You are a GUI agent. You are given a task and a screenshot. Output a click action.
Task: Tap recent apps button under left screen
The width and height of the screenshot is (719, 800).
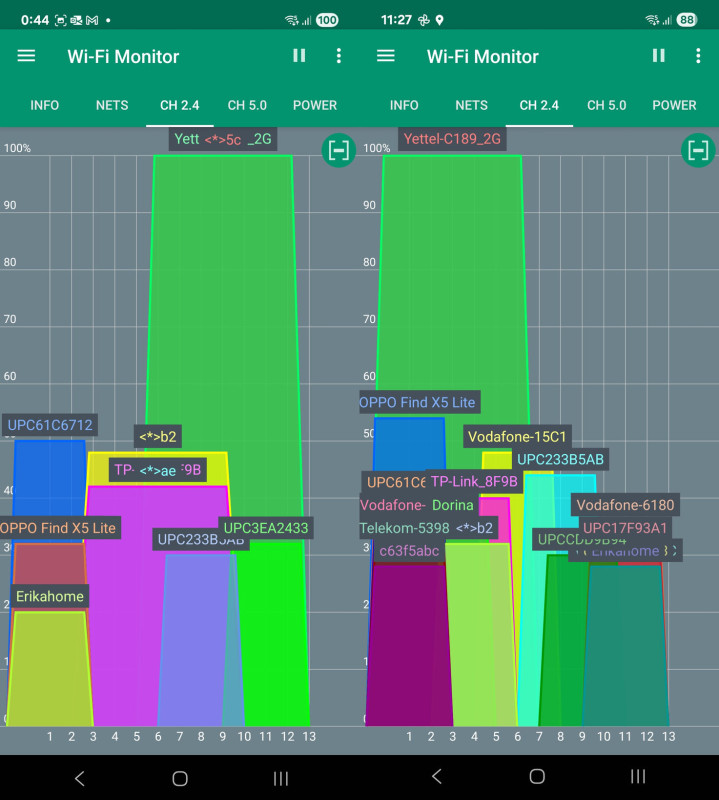(x=281, y=778)
